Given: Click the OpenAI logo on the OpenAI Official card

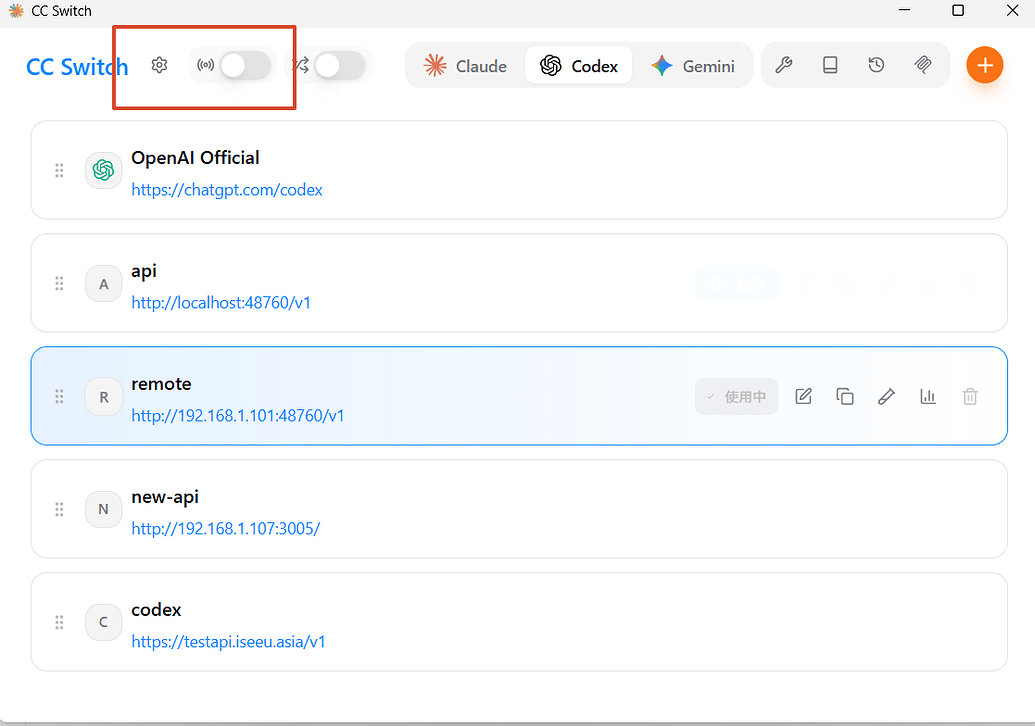Looking at the screenshot, I should pos(104,170).
